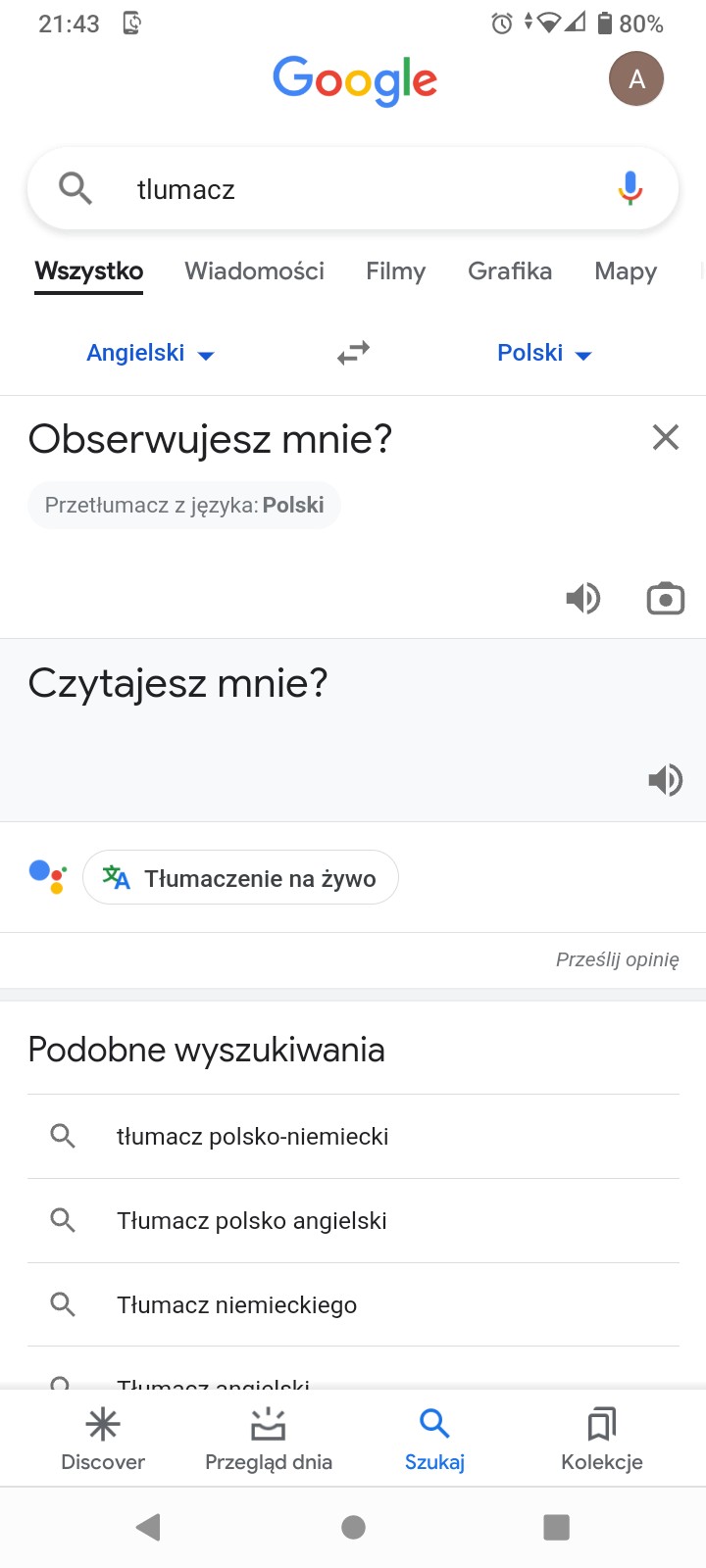Expand Polski target language dropdown
The height and width of the screenshot is (1568, 706).
click(544, 353)
